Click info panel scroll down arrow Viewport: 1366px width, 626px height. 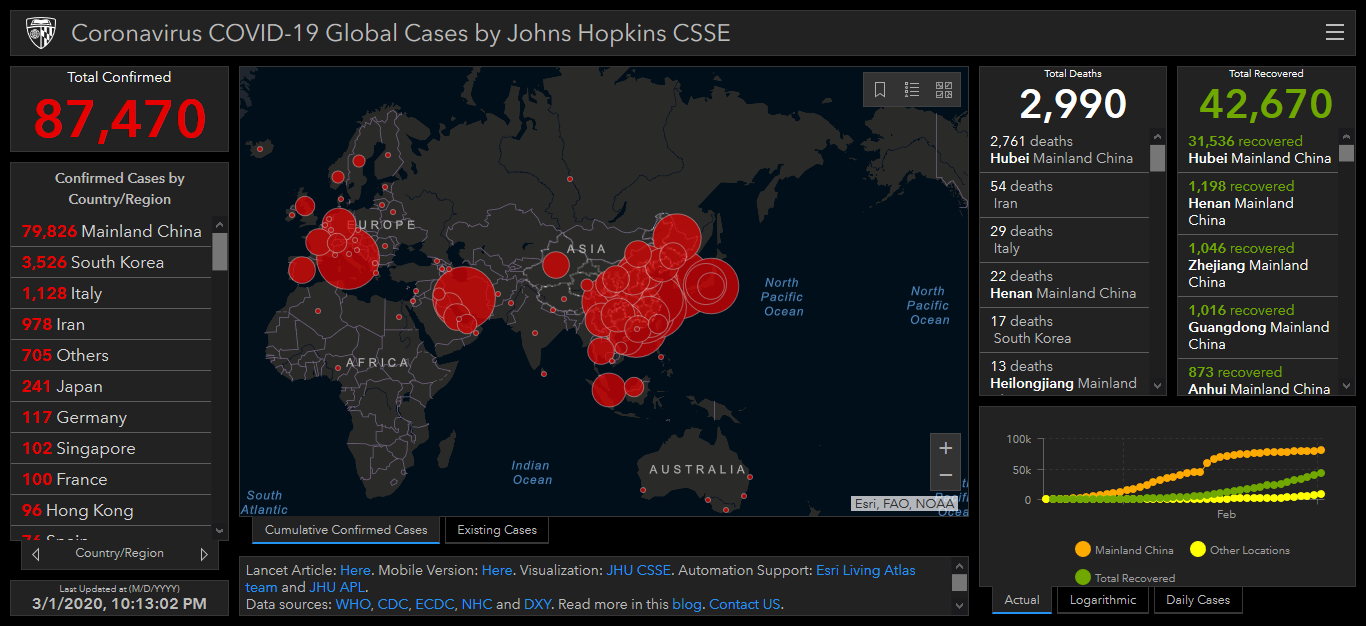point(959,605)
